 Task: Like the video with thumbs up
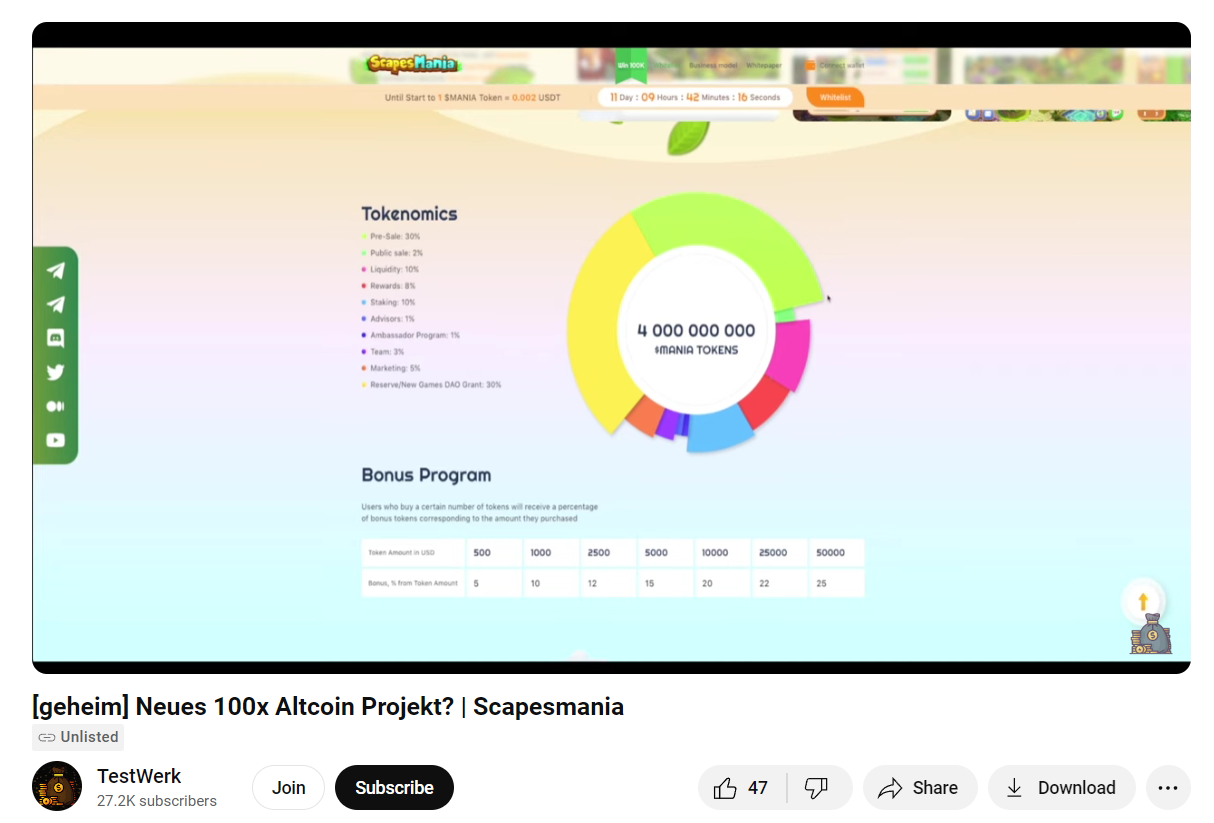pyautogui.click(x=742, y=788)
